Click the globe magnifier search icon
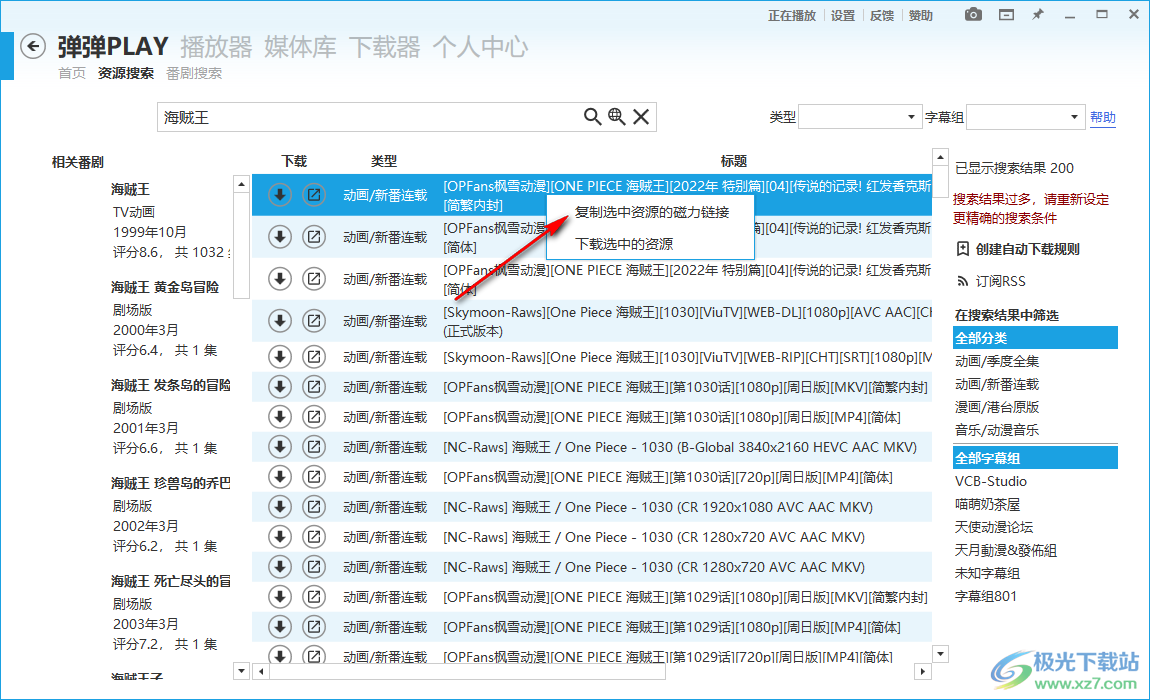This screenshot has height=700, width=1150. (617, 117)
